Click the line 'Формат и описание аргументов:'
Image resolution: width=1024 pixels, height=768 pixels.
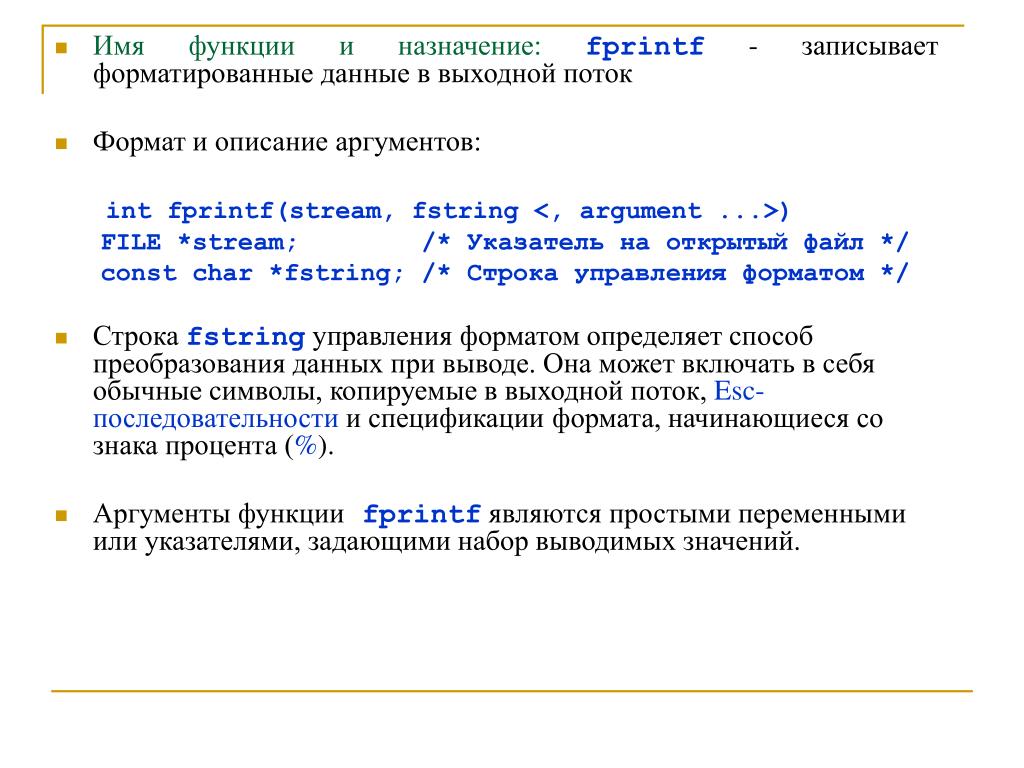coord(287,142)
